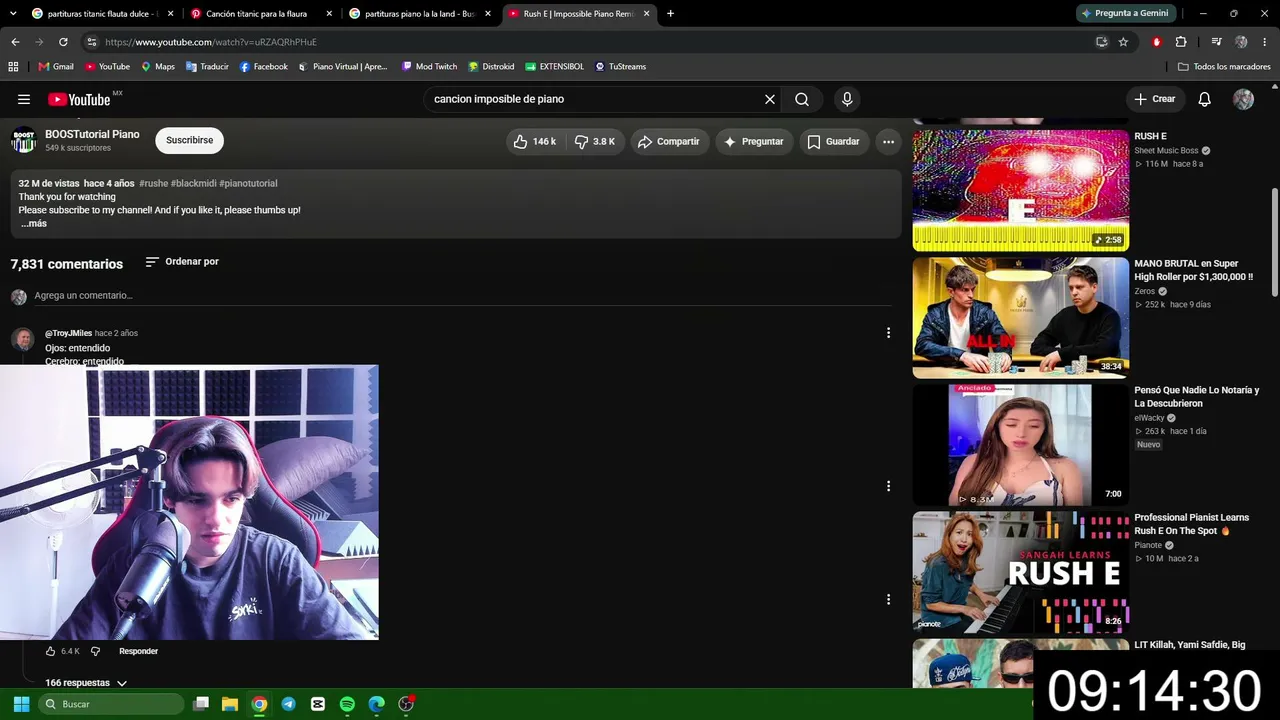
Task: Open the red hand blocker extension
Action: [x=1157, y=42]
